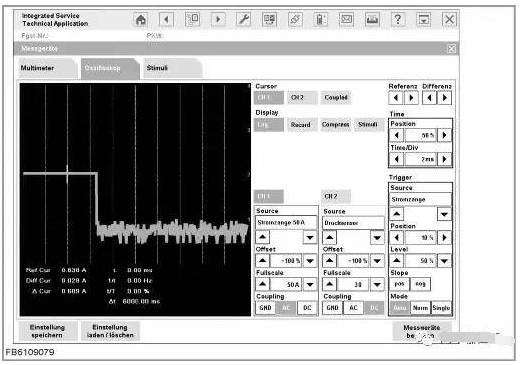Viewport: 520px width, 365px height.
Task: Increase Time/Div with right arrow
Action: click(x=444, y=159)
